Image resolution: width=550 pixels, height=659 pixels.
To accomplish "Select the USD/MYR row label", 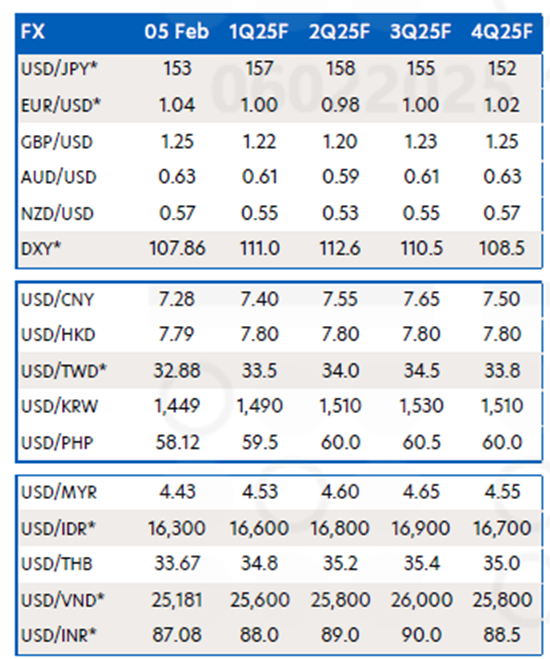I will point(59,492).
